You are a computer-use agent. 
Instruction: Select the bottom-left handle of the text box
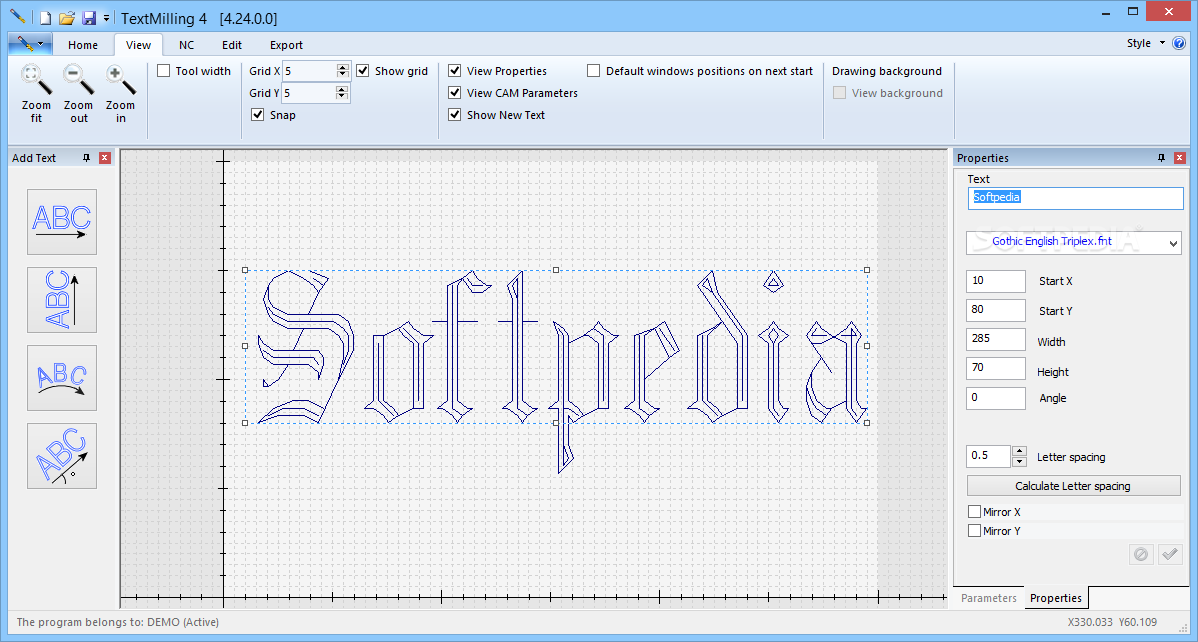245,423
